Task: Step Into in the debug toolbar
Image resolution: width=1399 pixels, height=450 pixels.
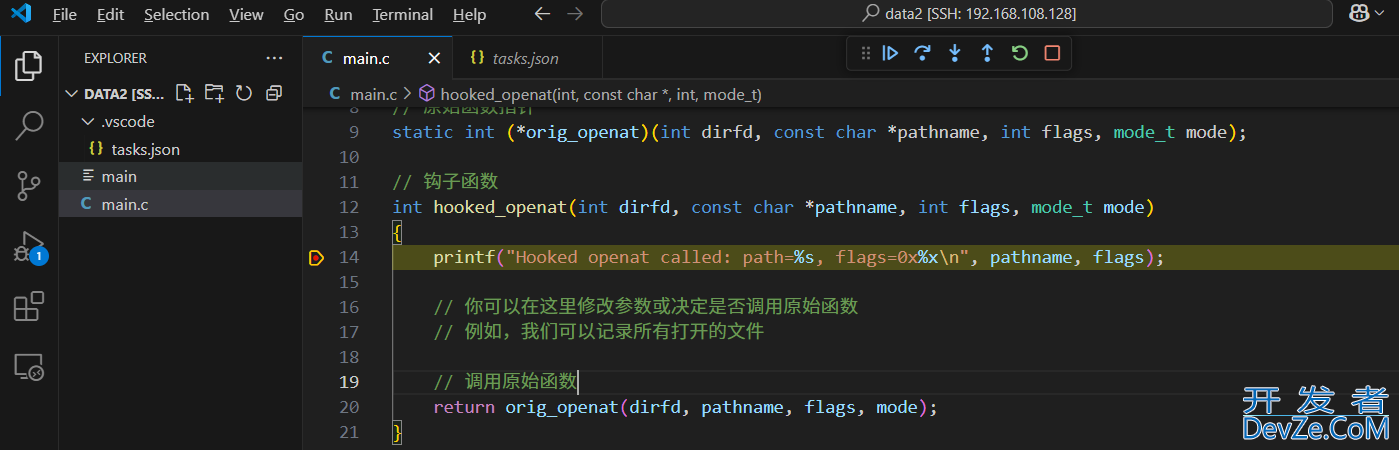Action: pyautogui.click(x=955, y=53)
